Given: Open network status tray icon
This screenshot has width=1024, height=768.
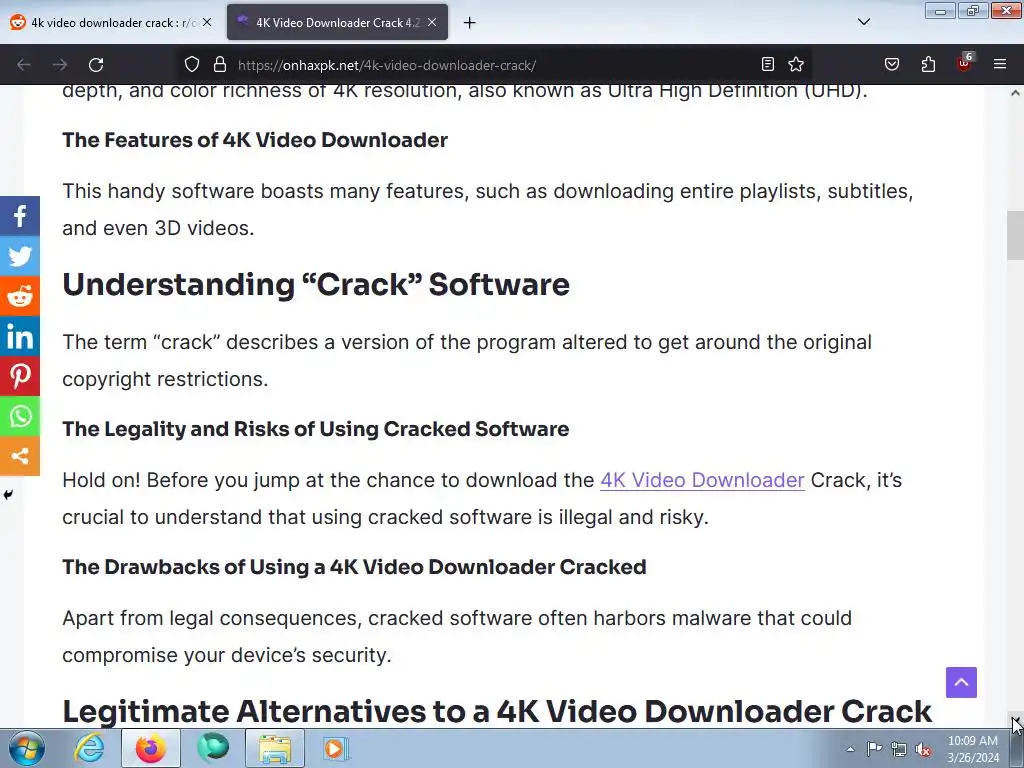Looking at the screenshot, I should (x=899, y=749).
